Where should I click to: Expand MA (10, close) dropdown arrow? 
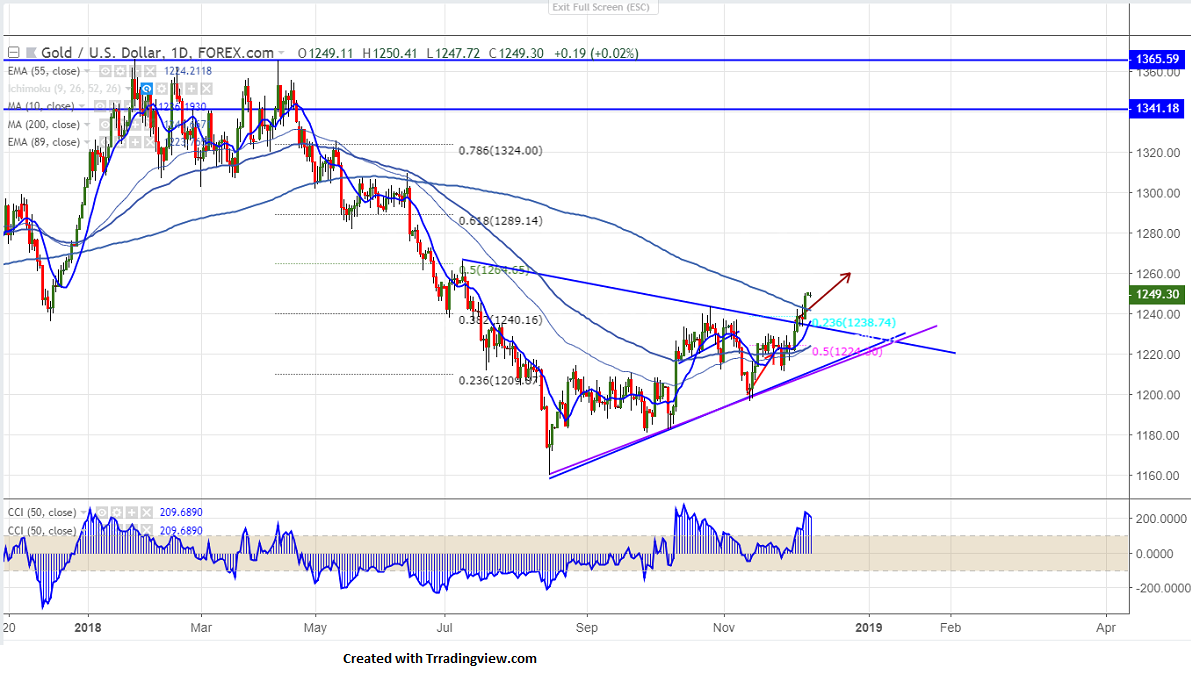coord(81,106)
